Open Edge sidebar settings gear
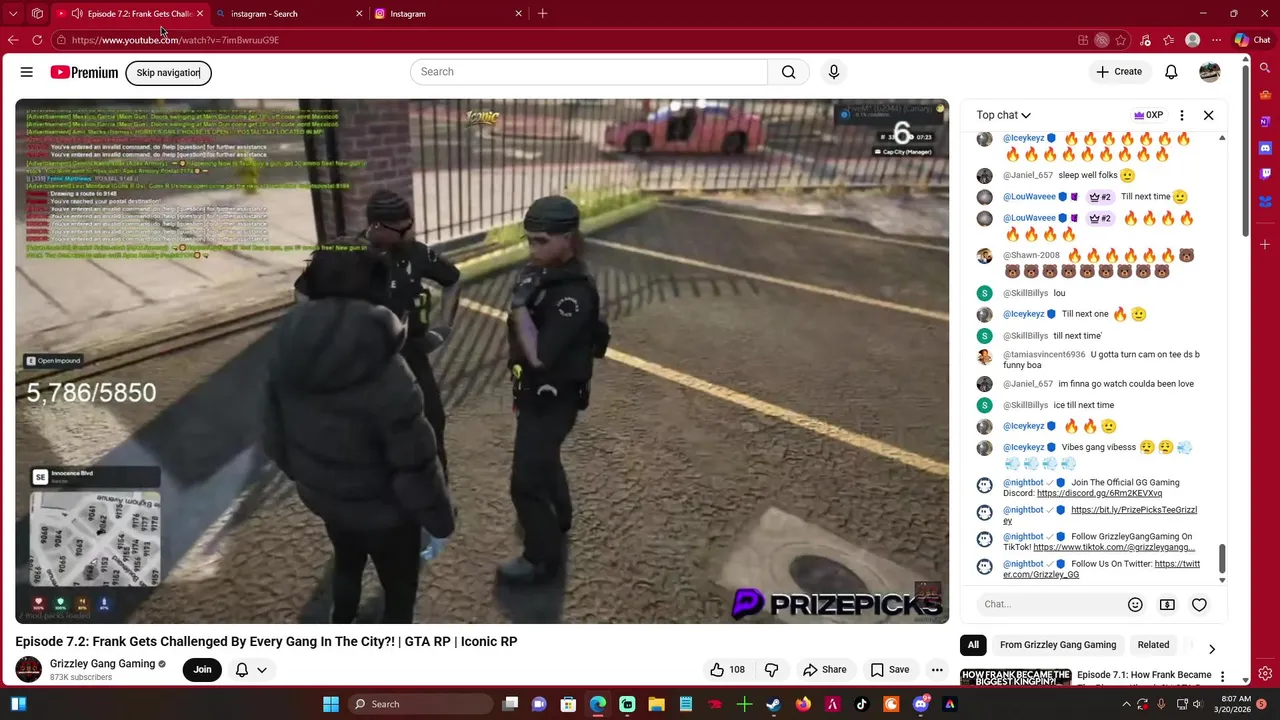 [x=1265, y=674]
